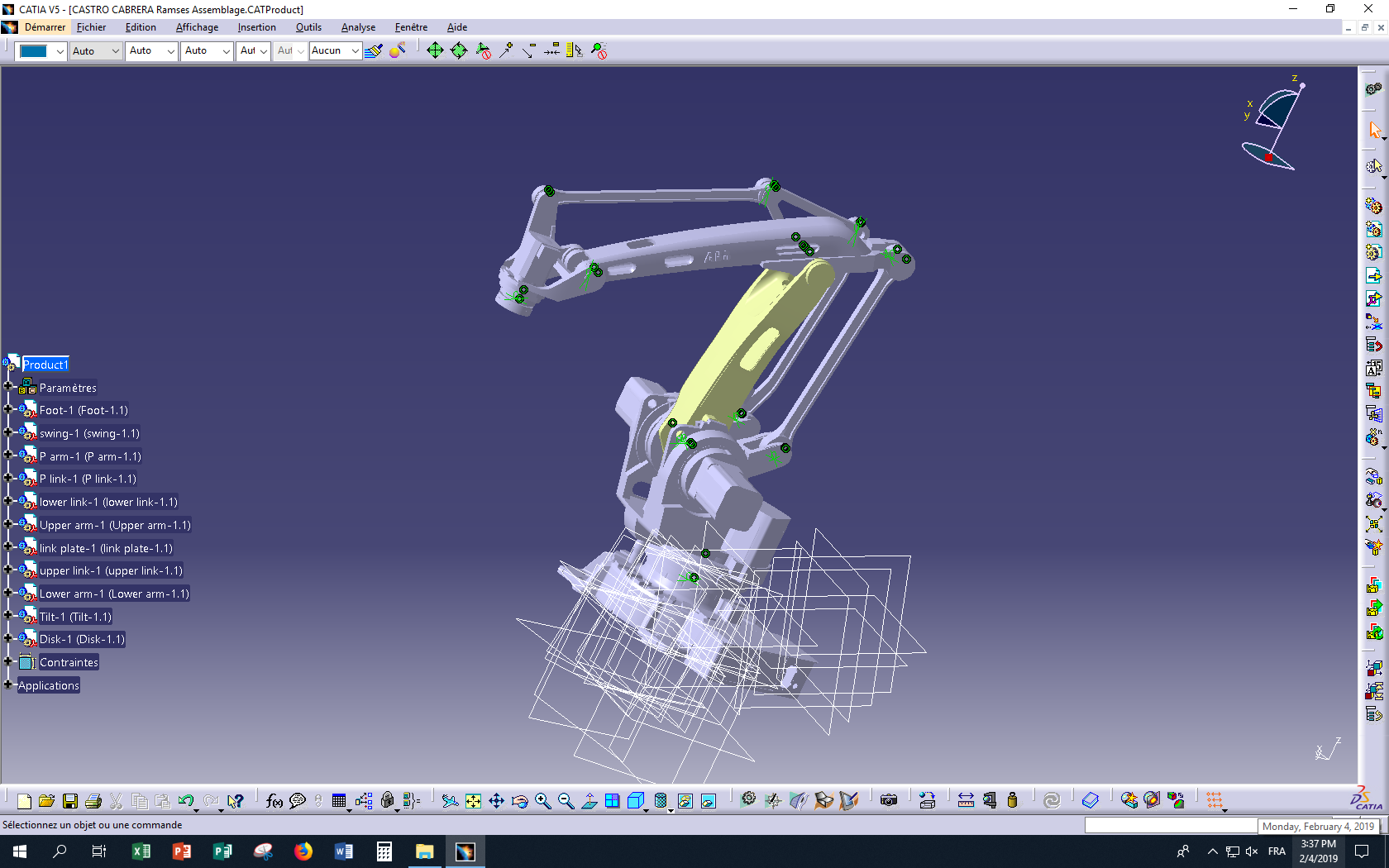
Task: Click the Multi-View quad window icon
Action: 612,800
